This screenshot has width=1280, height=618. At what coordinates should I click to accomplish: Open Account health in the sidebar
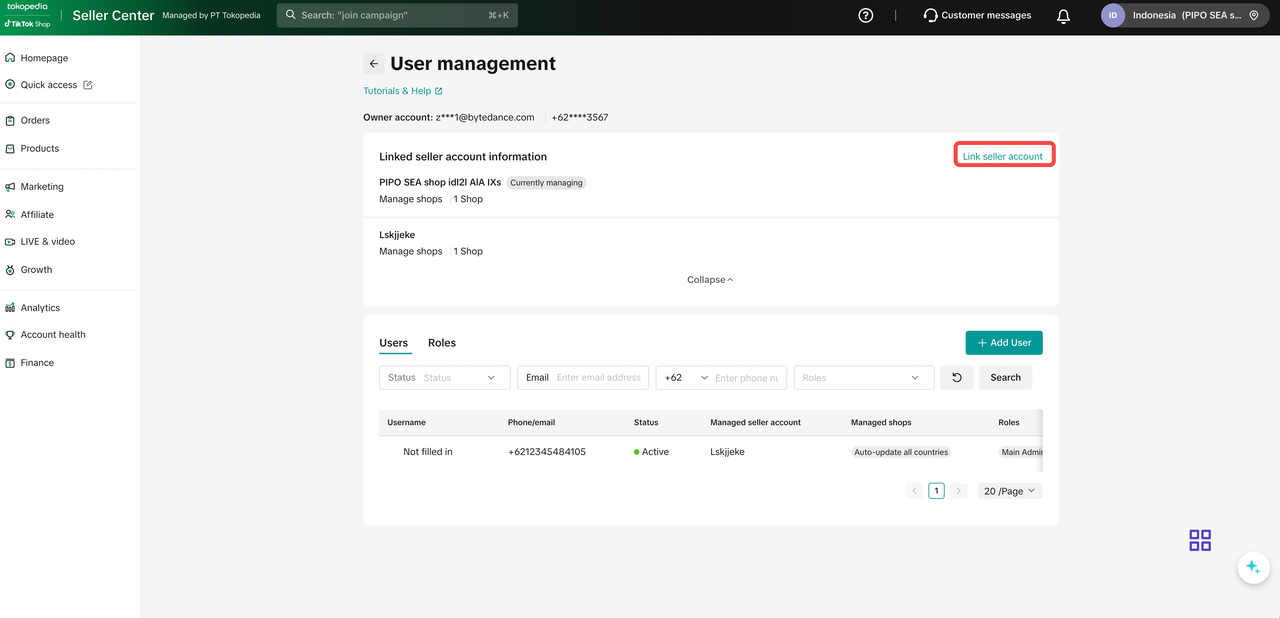[x=52, y=335]
